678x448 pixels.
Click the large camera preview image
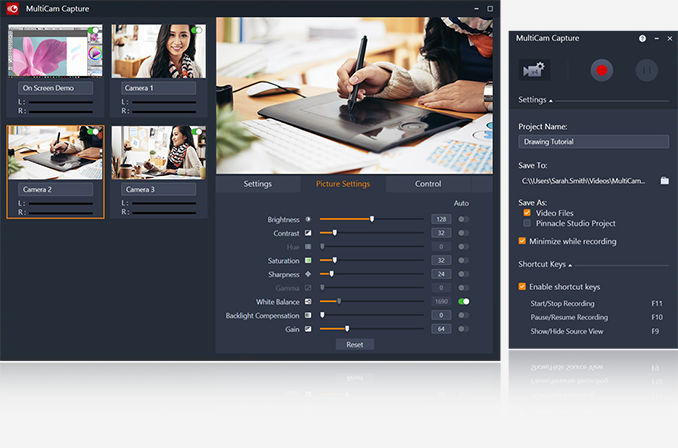[354, 96]
